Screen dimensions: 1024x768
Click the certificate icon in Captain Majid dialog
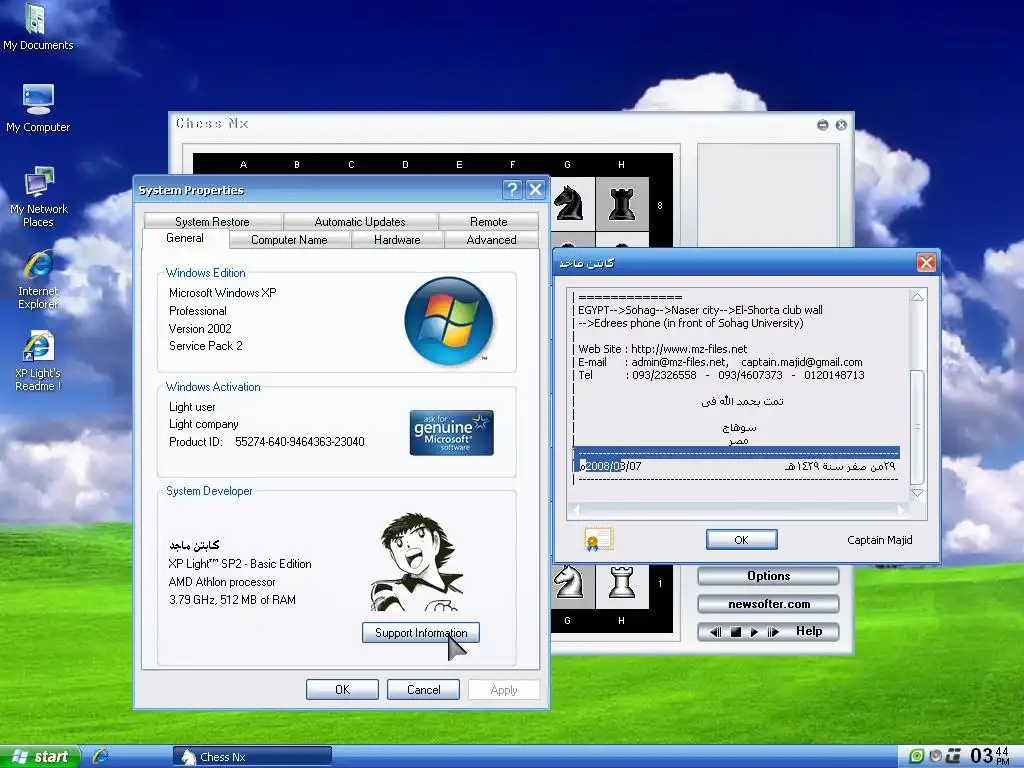click(x=599, y=539)
